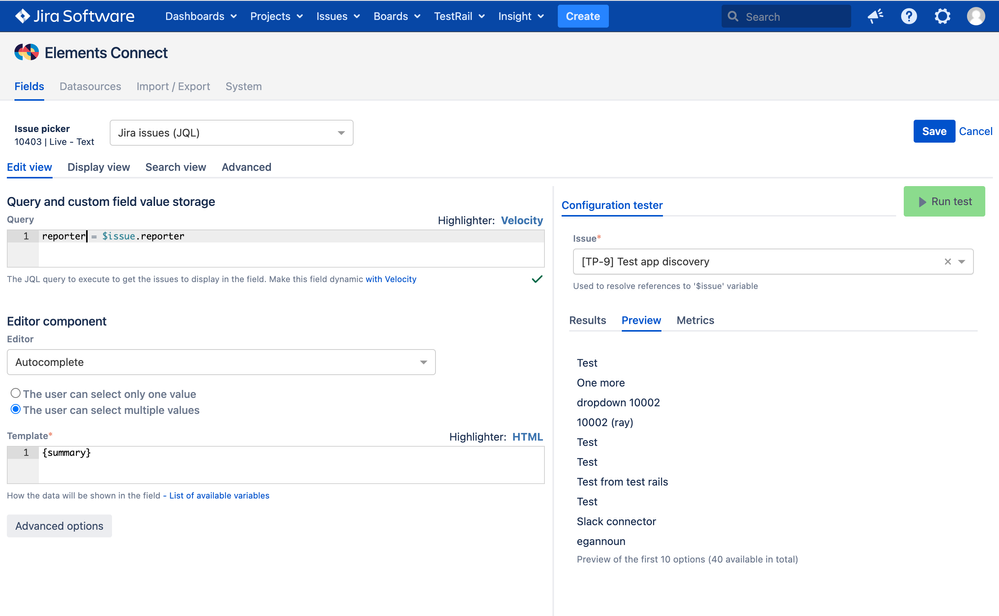Expand the Projects menu in navbar
Screen dimensions: 999x616
pyautogui.click(x=276, y=16)
